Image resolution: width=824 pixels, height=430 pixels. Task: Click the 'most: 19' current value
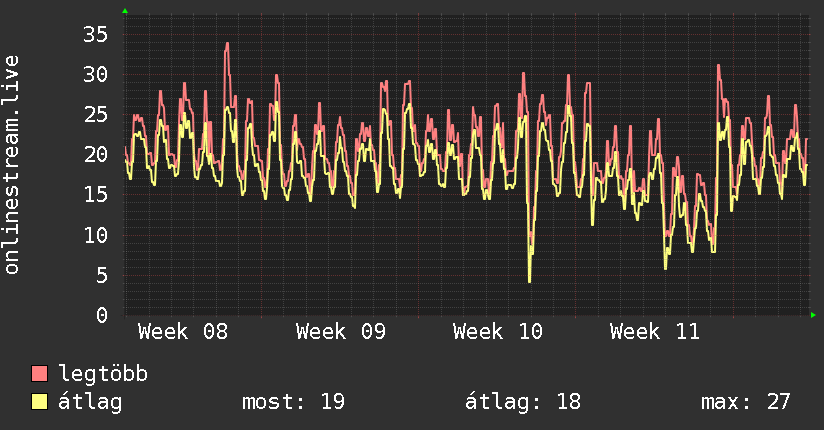(293, 402)
